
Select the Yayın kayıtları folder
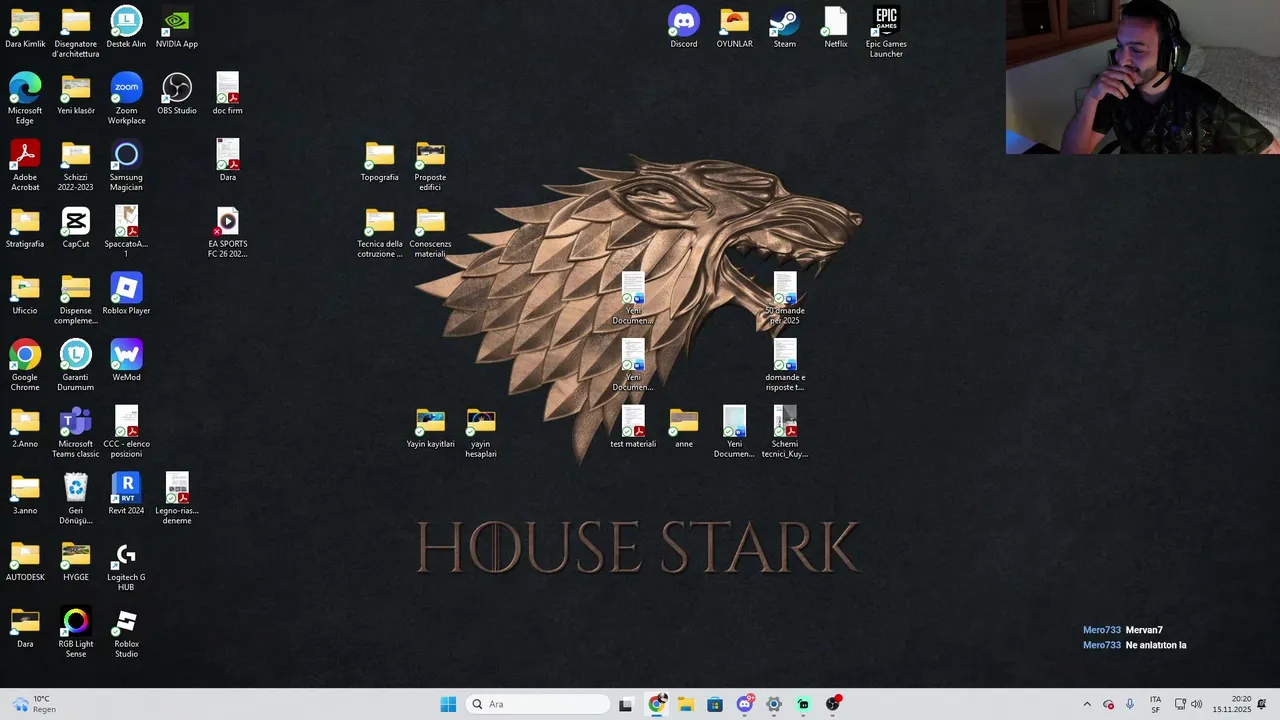point(430,428)
